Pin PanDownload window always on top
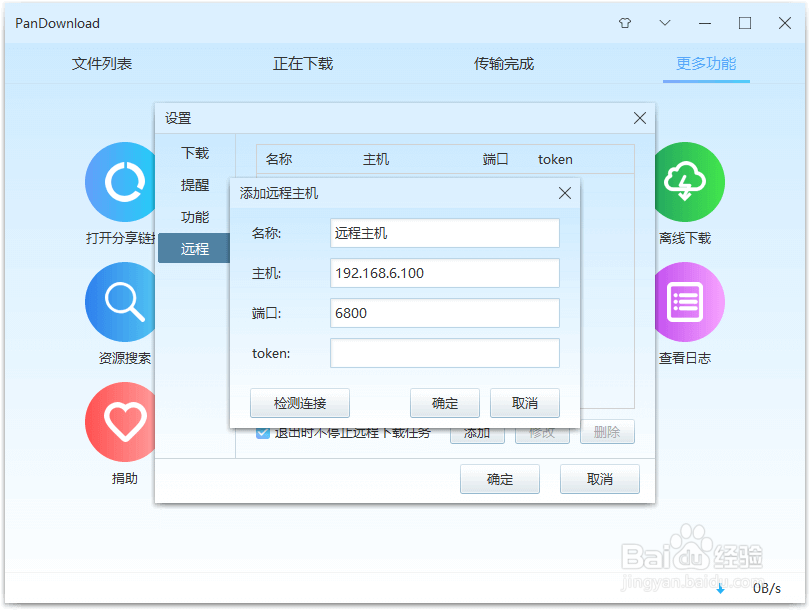This screenshot has height=610, width=810. tap(624, 22)
